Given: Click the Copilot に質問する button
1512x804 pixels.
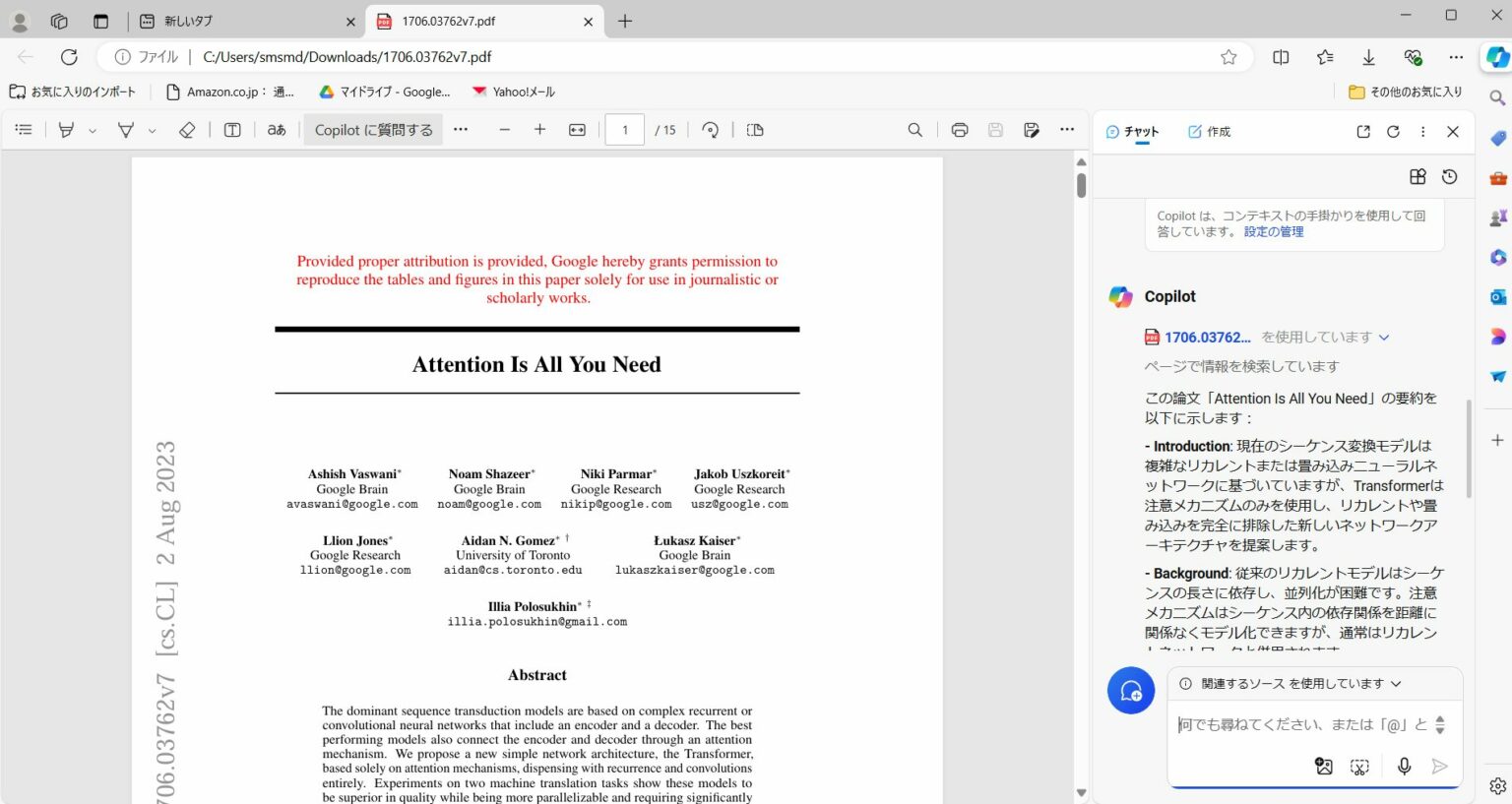Looking at the screenshot, I should click(373, 130).
